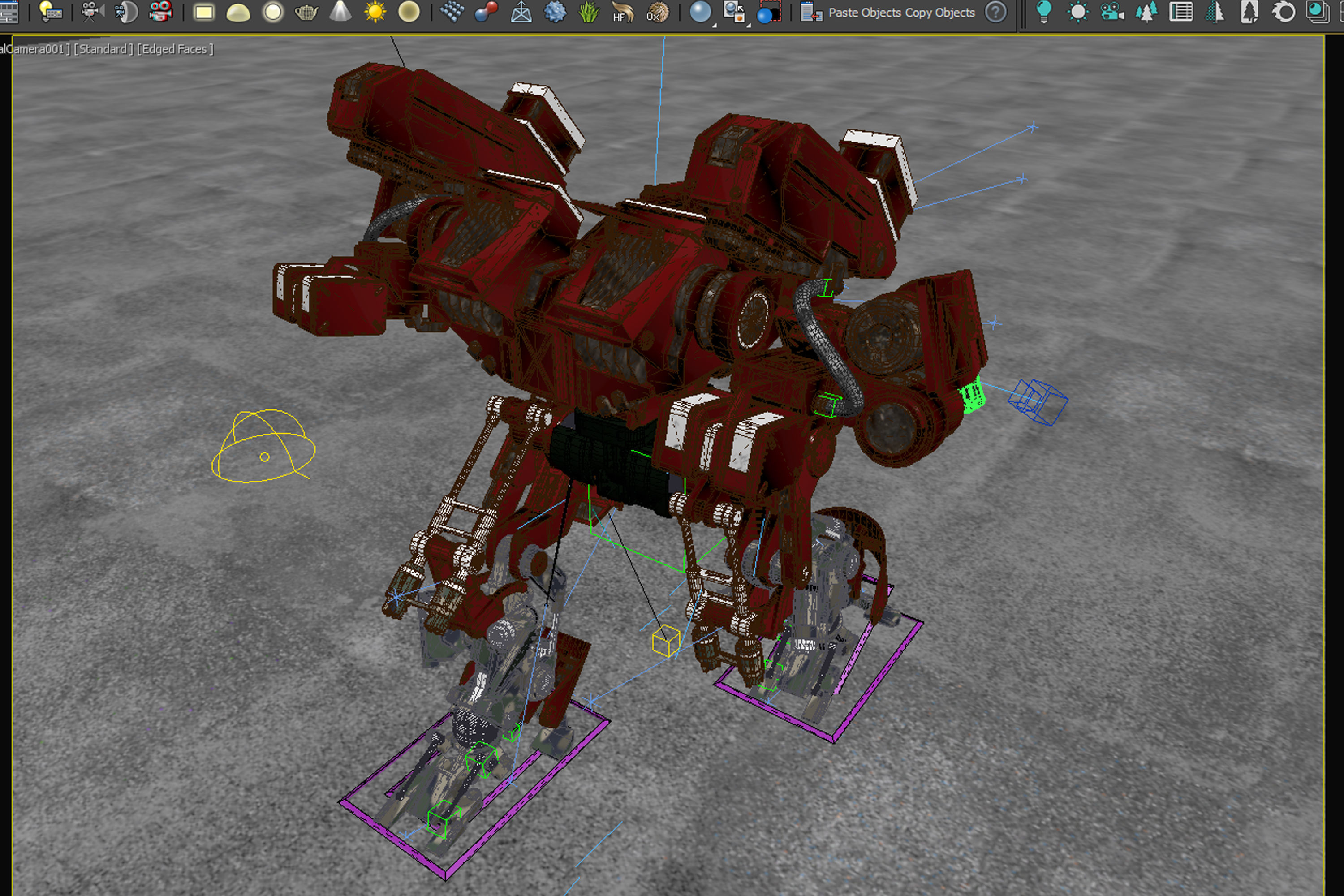The height and width of the screenshot is (896, 1344).
Task: Create a sphere light
Action: pos(272,12)
